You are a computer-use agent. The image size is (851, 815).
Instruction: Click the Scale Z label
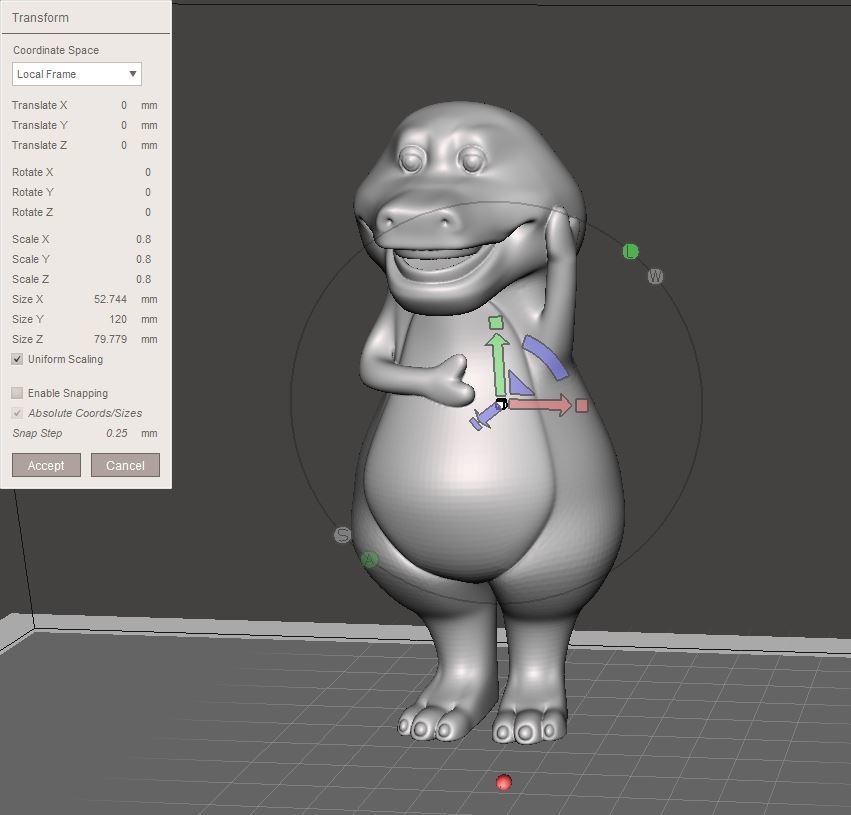(30, 279)
